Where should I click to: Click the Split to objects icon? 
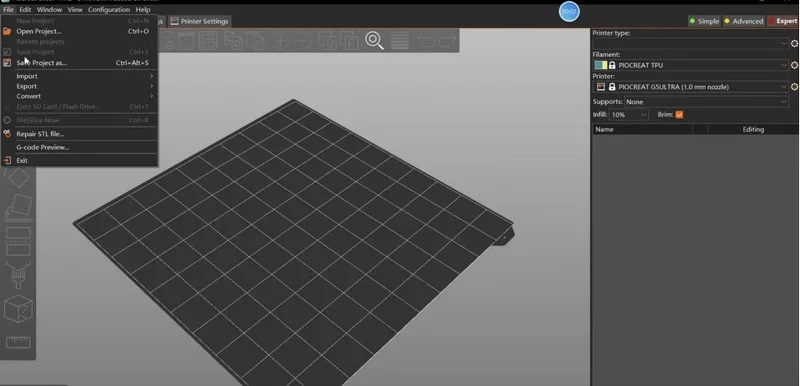tap(328, 41)
